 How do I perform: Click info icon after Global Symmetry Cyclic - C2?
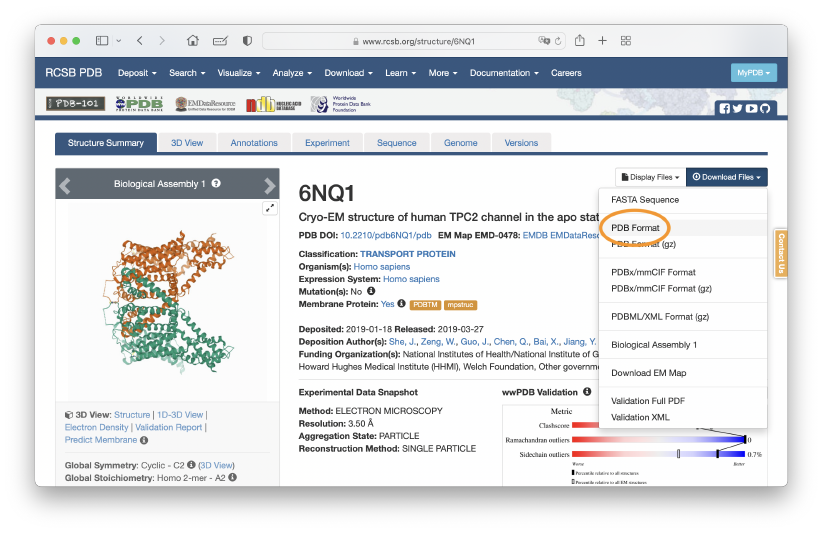(191, 465)
